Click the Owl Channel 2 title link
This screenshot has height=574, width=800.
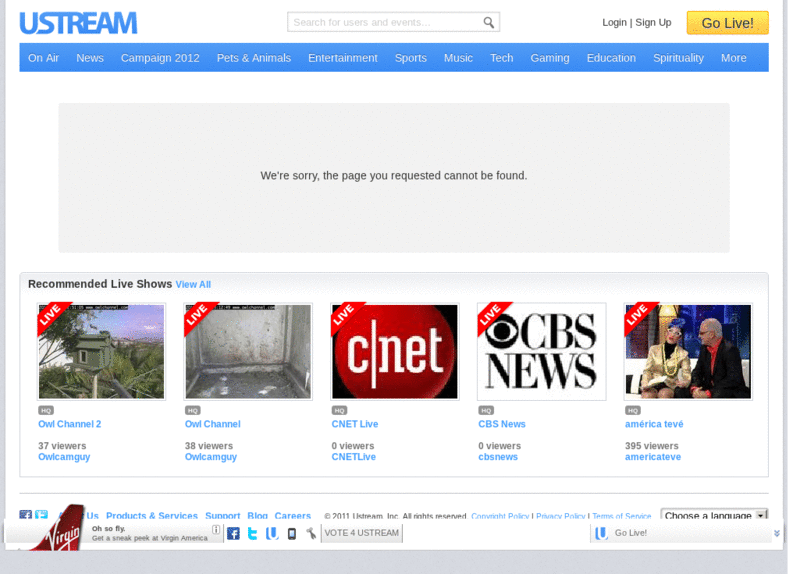coord(69,424)
